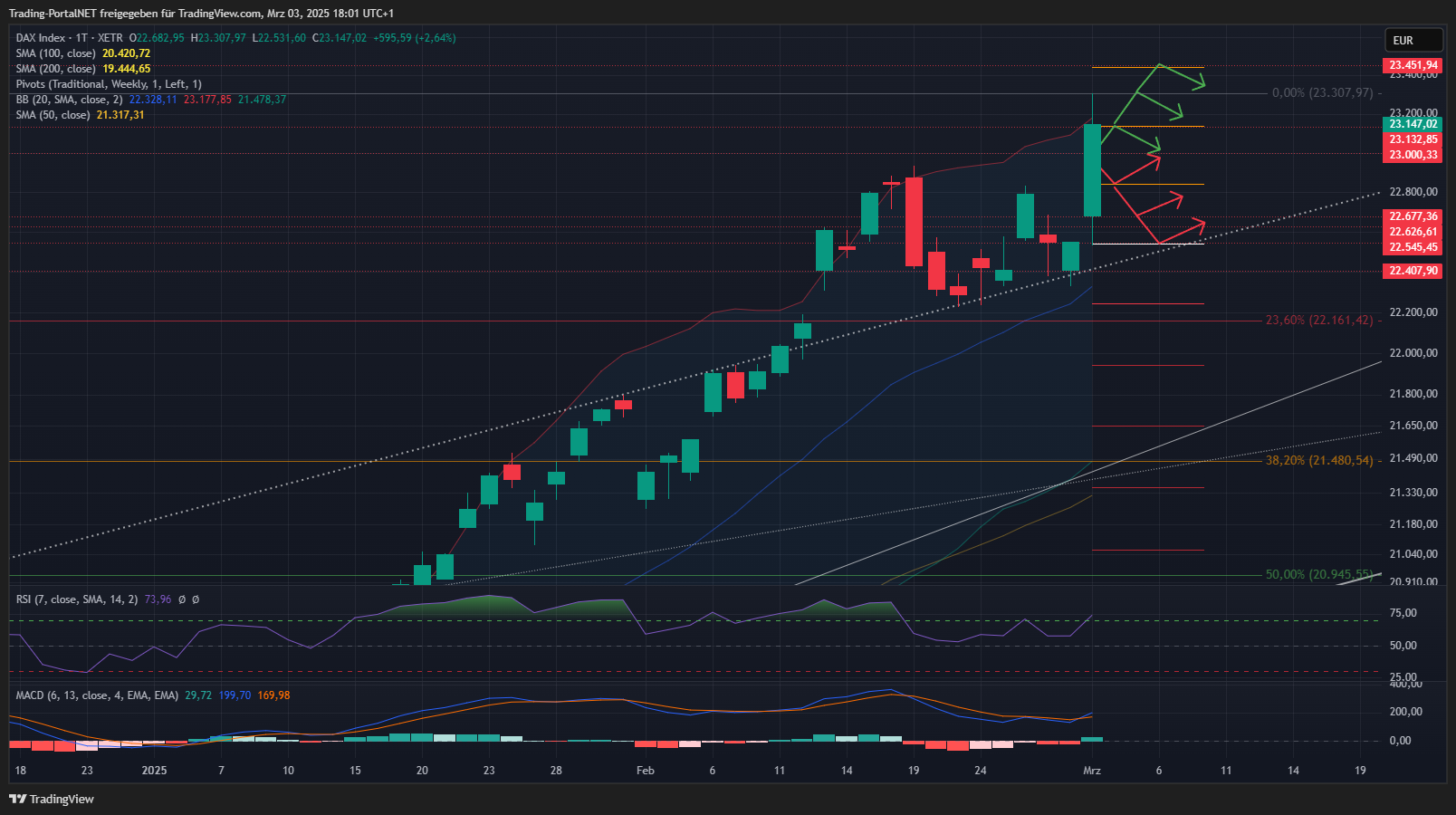1456x815 pixels.
Task: Click the Bollinger upper band value 23.177,85
Action: [207, 100]
